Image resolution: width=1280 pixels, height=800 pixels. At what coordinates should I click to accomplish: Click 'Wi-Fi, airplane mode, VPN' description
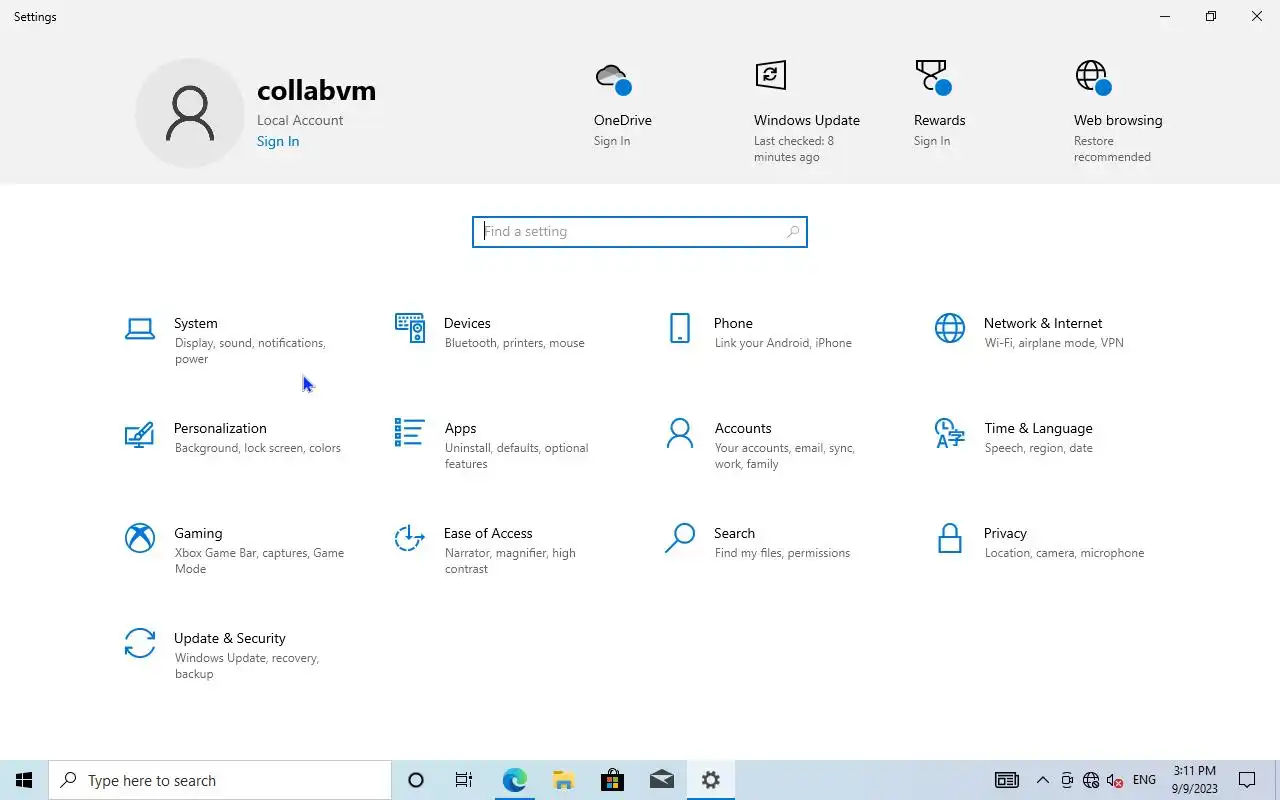[1054, 343]
